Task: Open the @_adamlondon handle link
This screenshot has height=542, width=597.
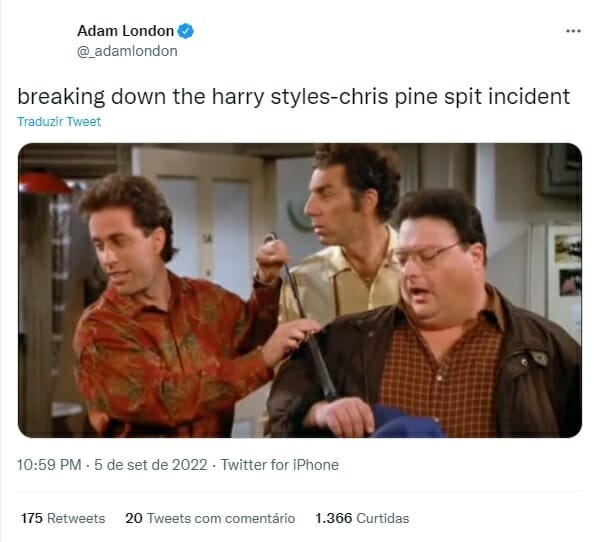Action: [x=127, y=51]
